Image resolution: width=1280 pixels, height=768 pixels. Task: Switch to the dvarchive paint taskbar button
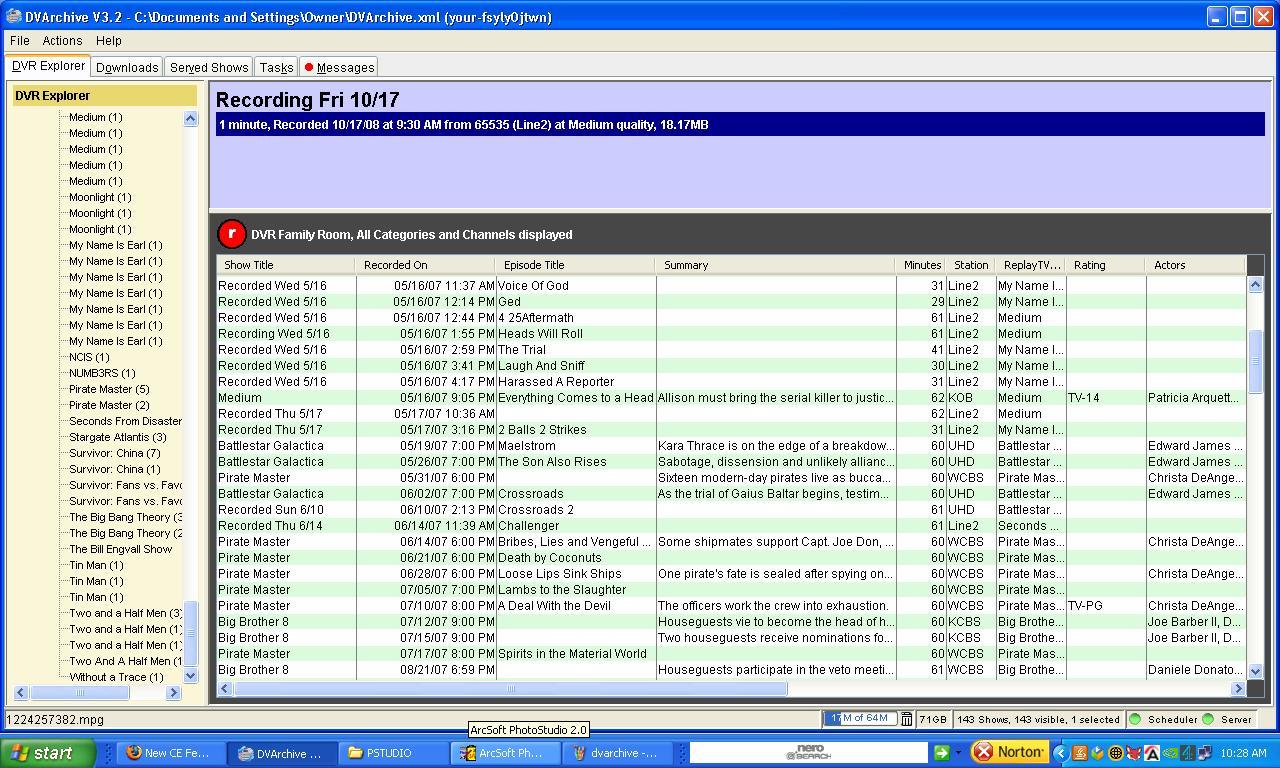[x=615, y=753]
